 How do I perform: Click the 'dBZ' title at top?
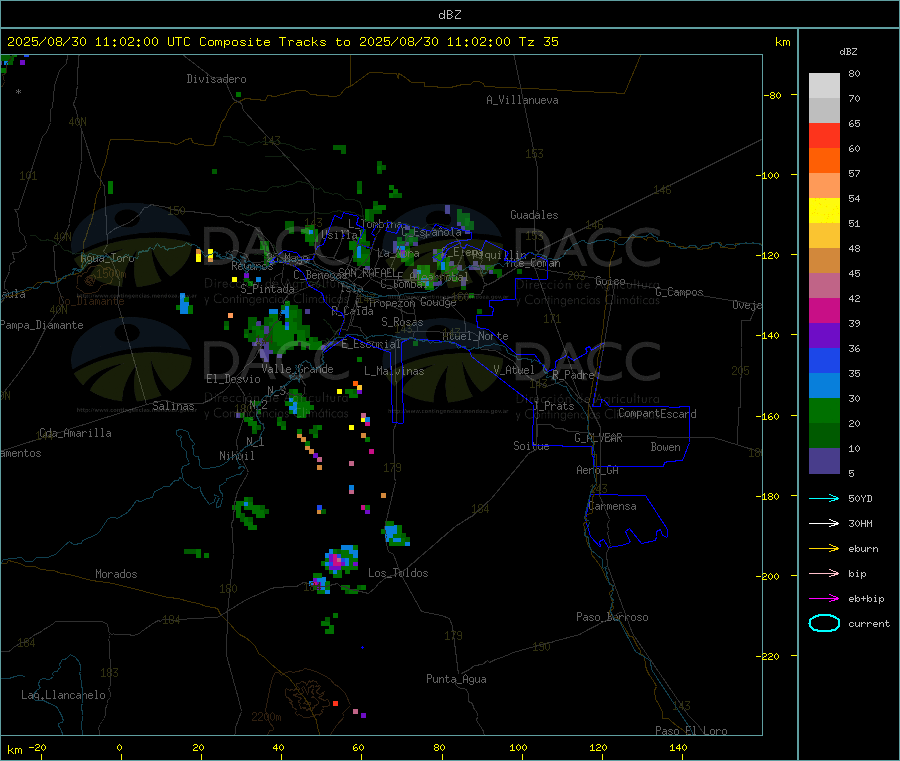(x=450, y=15)
